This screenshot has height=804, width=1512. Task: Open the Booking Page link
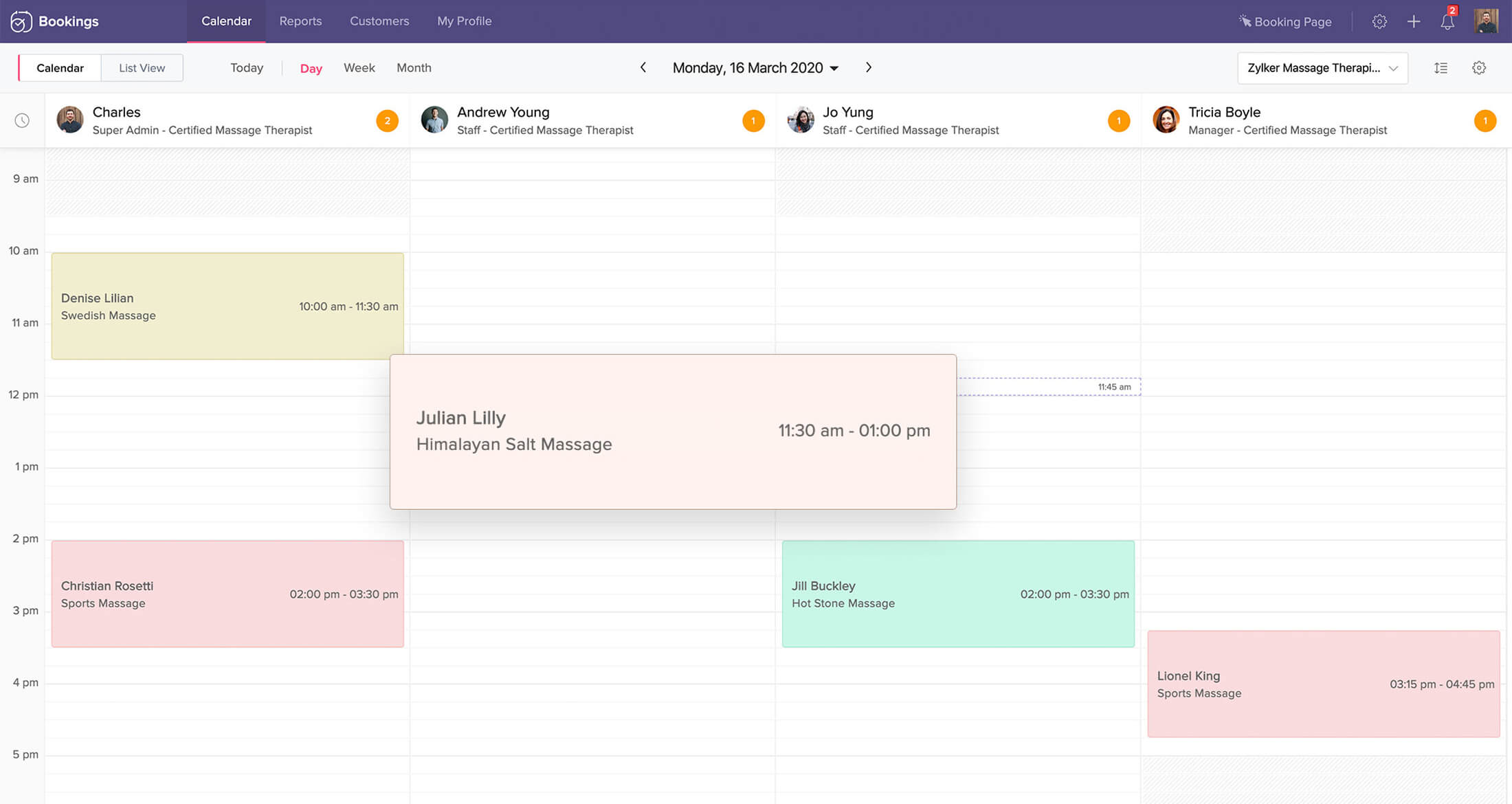[x=1285, y=21]
